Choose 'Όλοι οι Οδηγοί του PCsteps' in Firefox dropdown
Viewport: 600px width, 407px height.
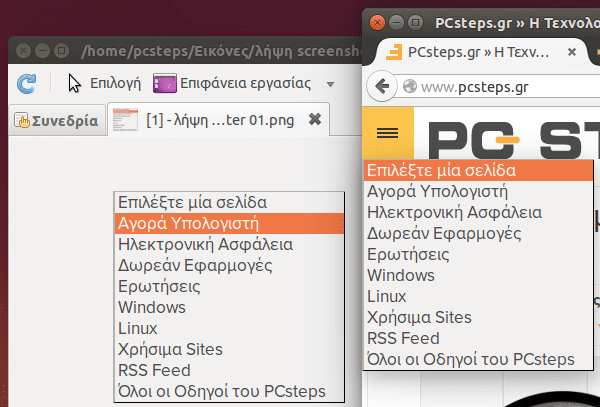[x=478, y=360]
